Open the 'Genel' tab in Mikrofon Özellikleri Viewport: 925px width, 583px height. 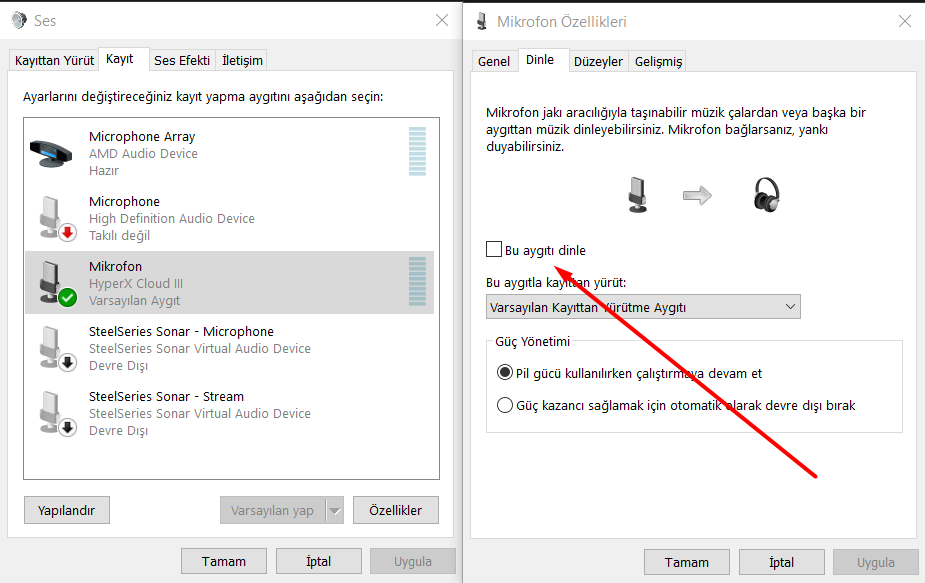pyautogui.click(x=494, y=61)
